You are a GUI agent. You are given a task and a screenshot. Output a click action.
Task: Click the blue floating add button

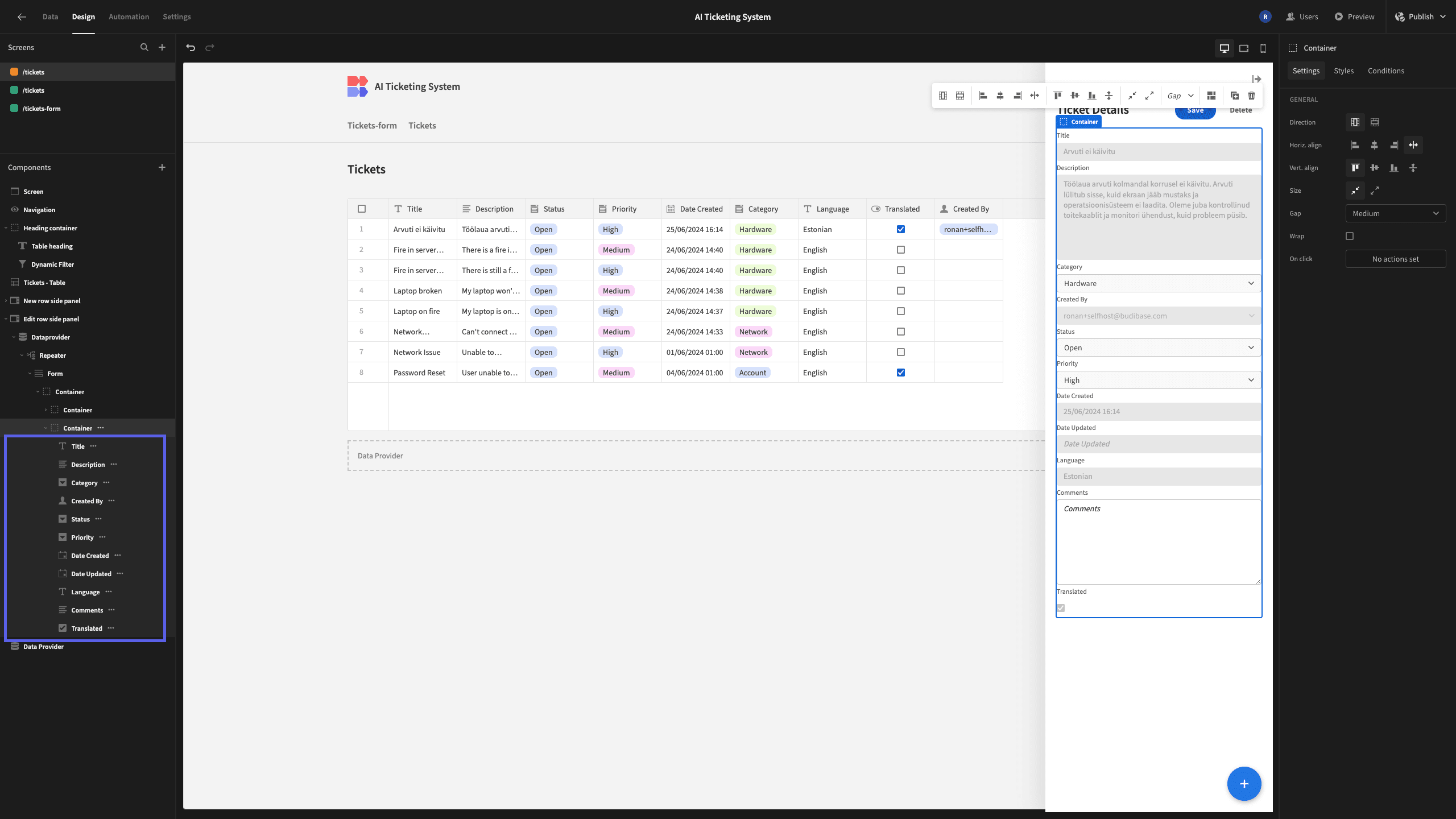[1244, 784]
